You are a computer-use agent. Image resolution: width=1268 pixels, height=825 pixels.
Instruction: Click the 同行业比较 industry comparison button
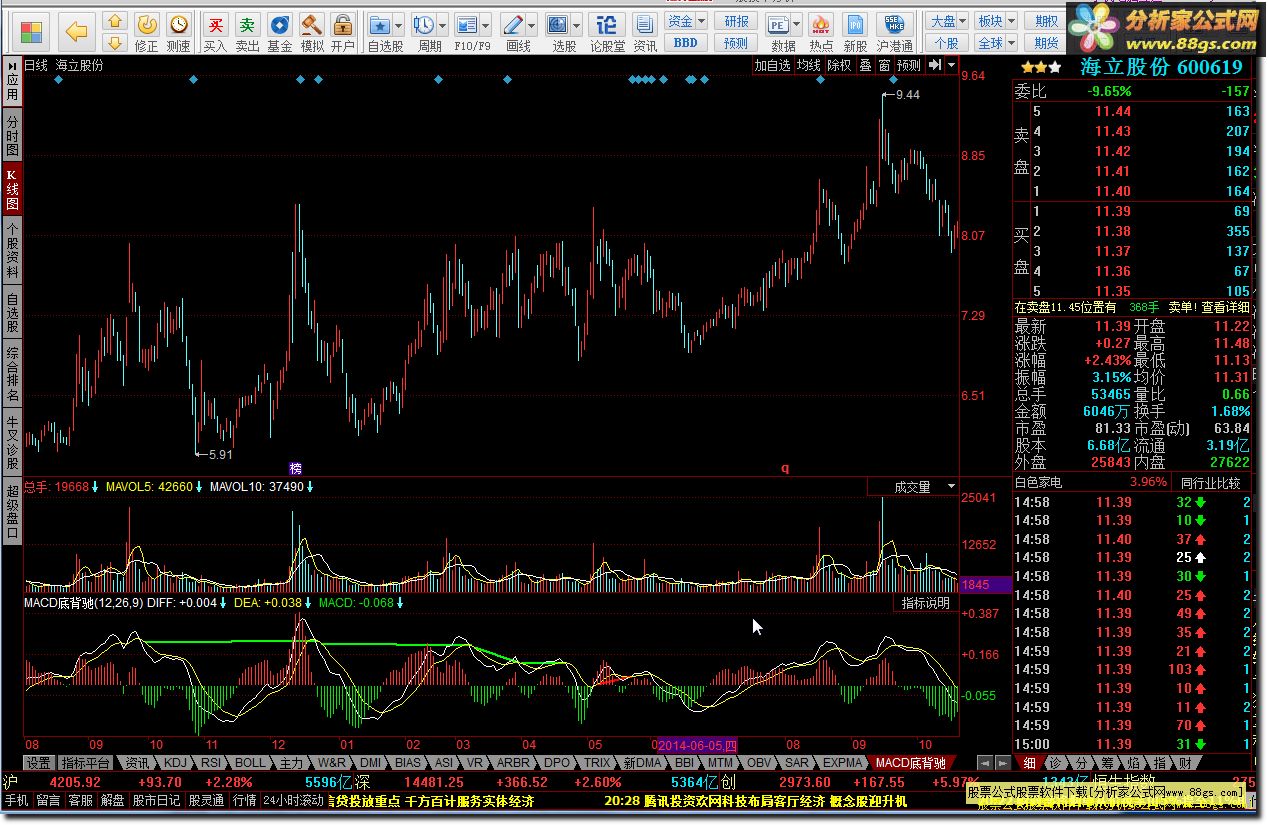coord(1210,483)
